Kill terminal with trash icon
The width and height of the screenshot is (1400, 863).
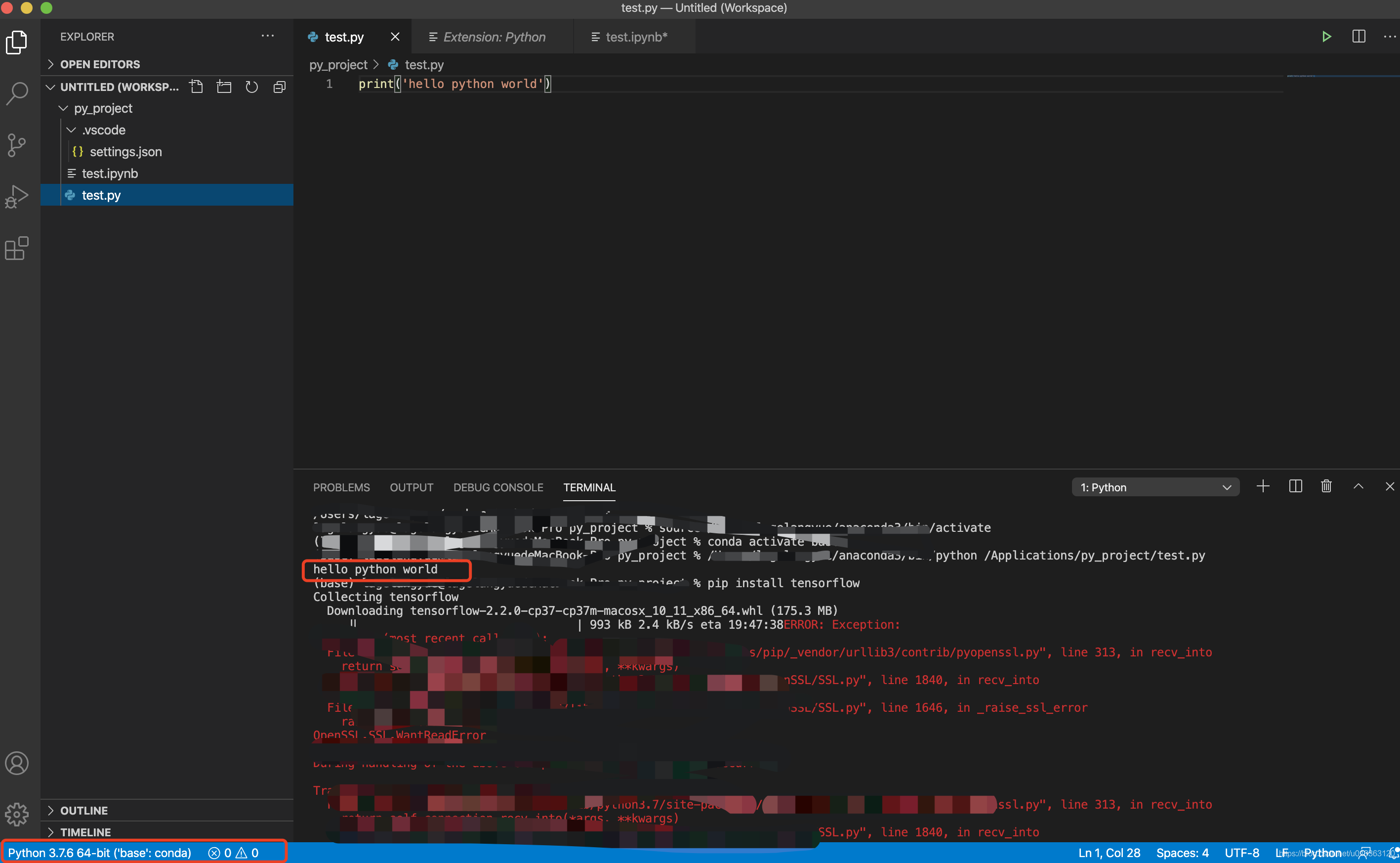click(x=1326, y=486)
